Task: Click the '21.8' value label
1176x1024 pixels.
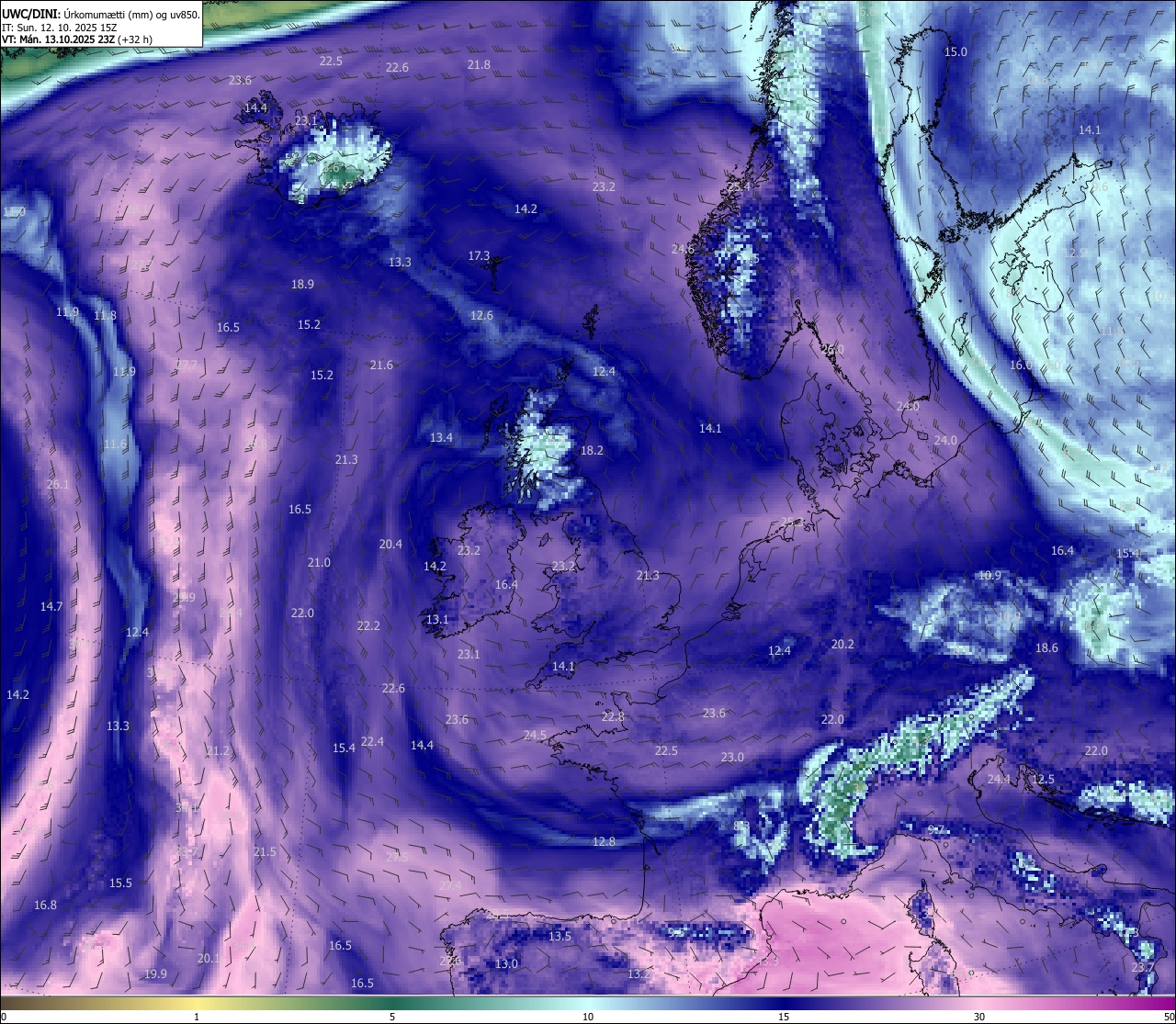Action: coord(479,65)
